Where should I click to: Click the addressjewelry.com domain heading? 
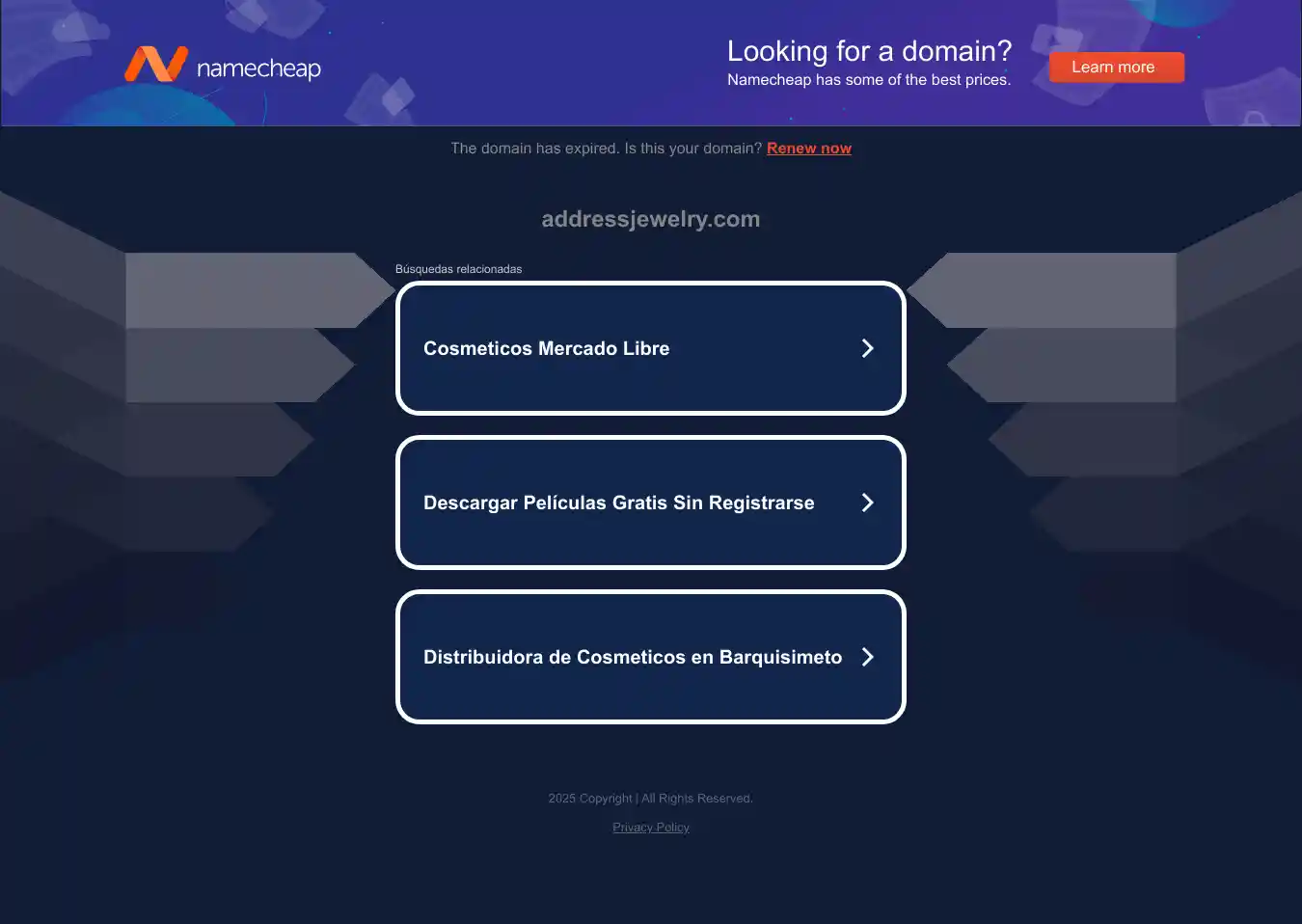tap(651, 219)
